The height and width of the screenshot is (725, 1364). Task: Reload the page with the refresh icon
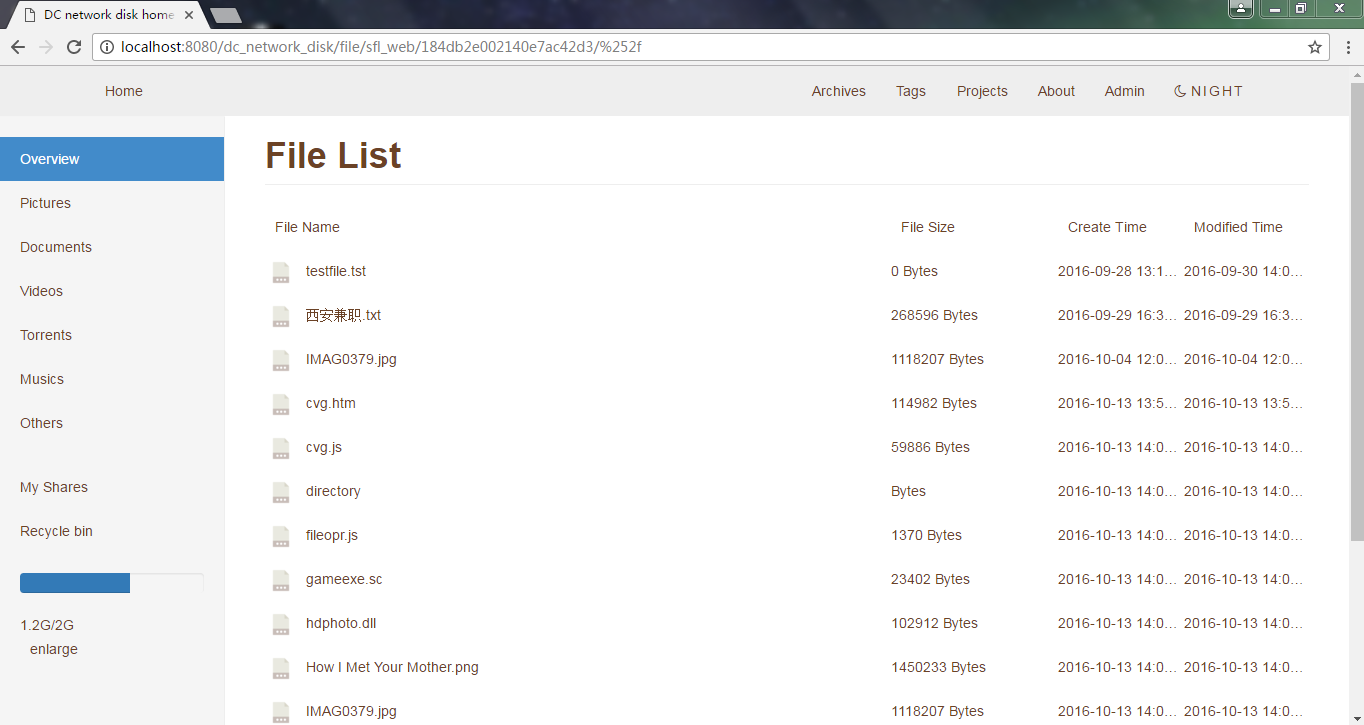74,47
